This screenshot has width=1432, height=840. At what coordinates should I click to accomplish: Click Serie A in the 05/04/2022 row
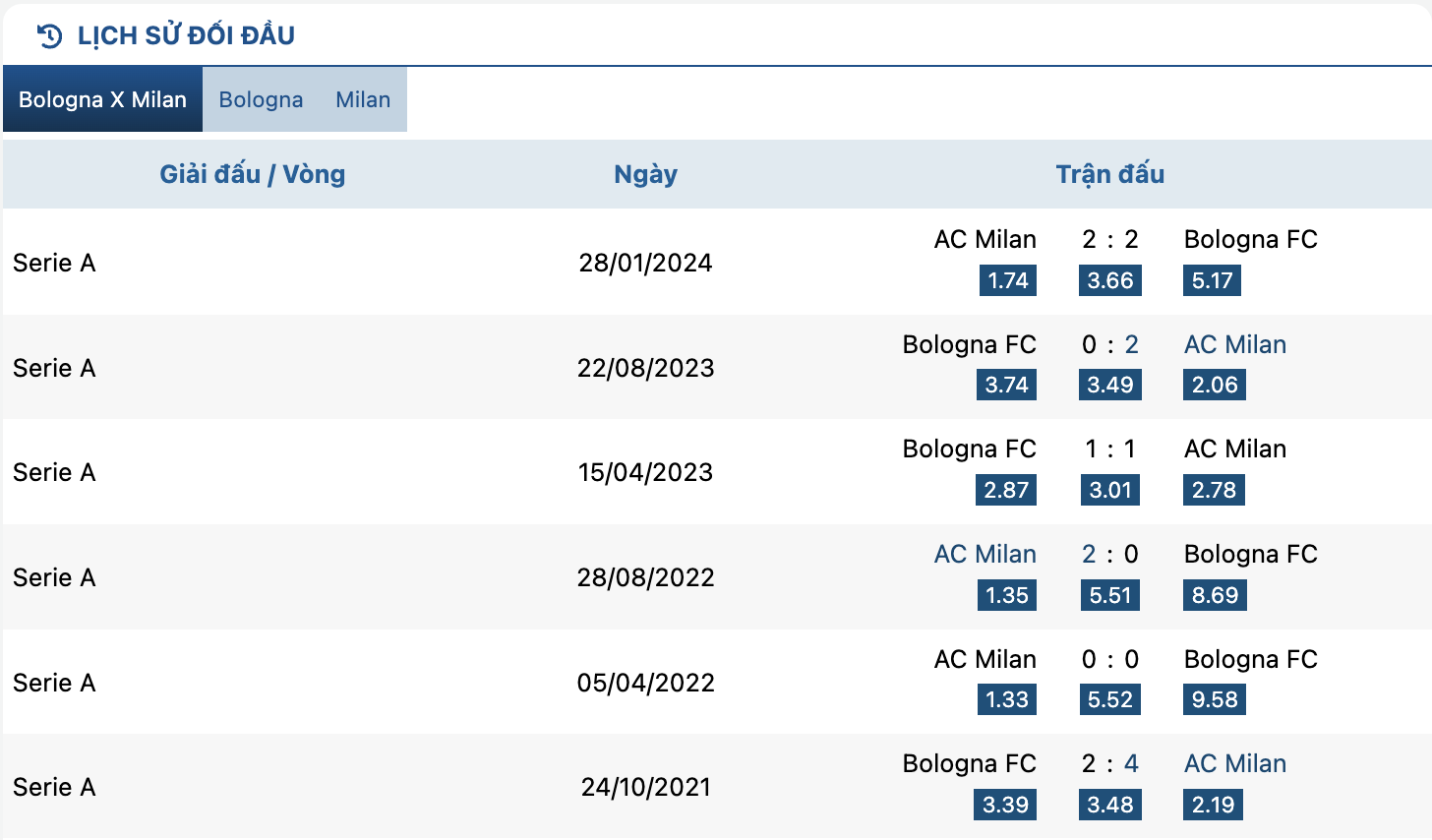[x=54, y=683]
